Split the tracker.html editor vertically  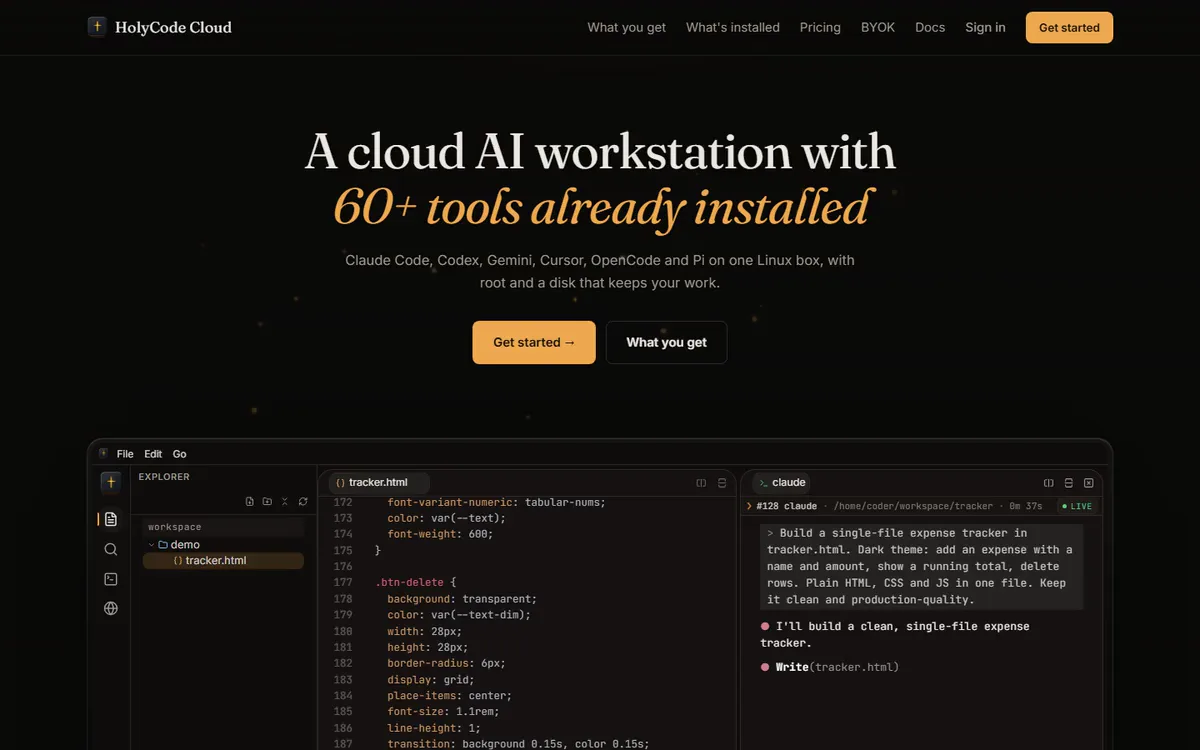click(722, 483)
